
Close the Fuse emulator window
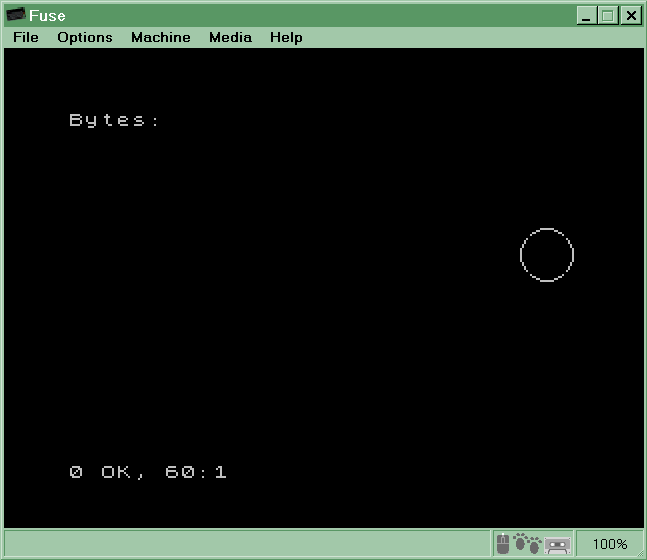[631, 15]
